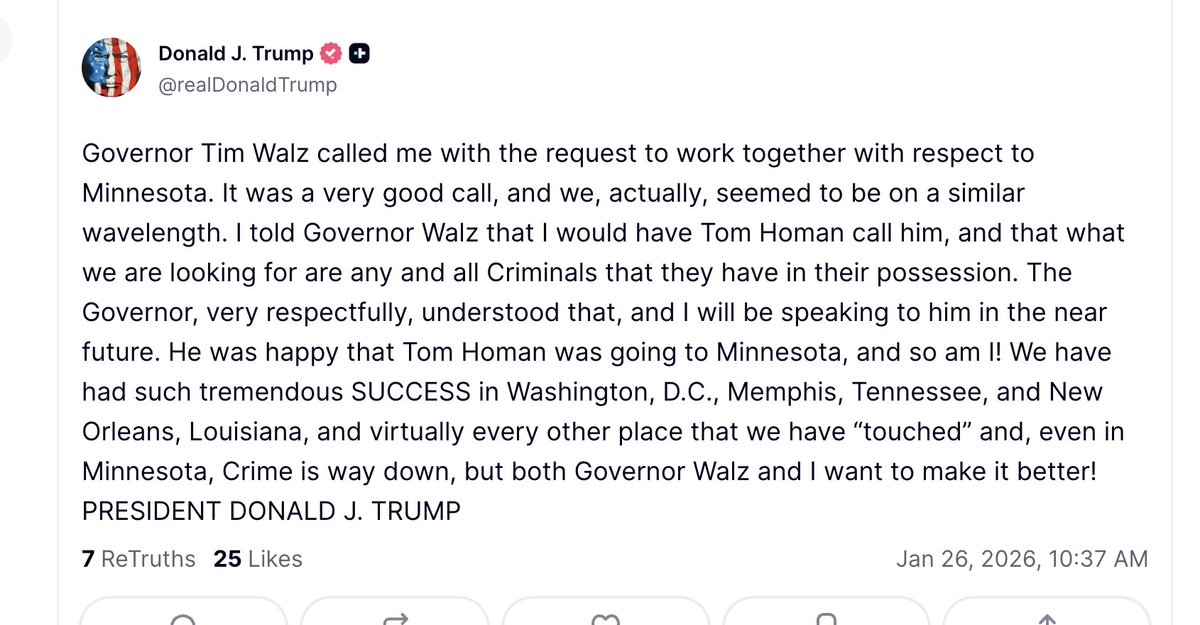Click Trump's American flag profile avatar
The image size is (1200, 625).
111,66
